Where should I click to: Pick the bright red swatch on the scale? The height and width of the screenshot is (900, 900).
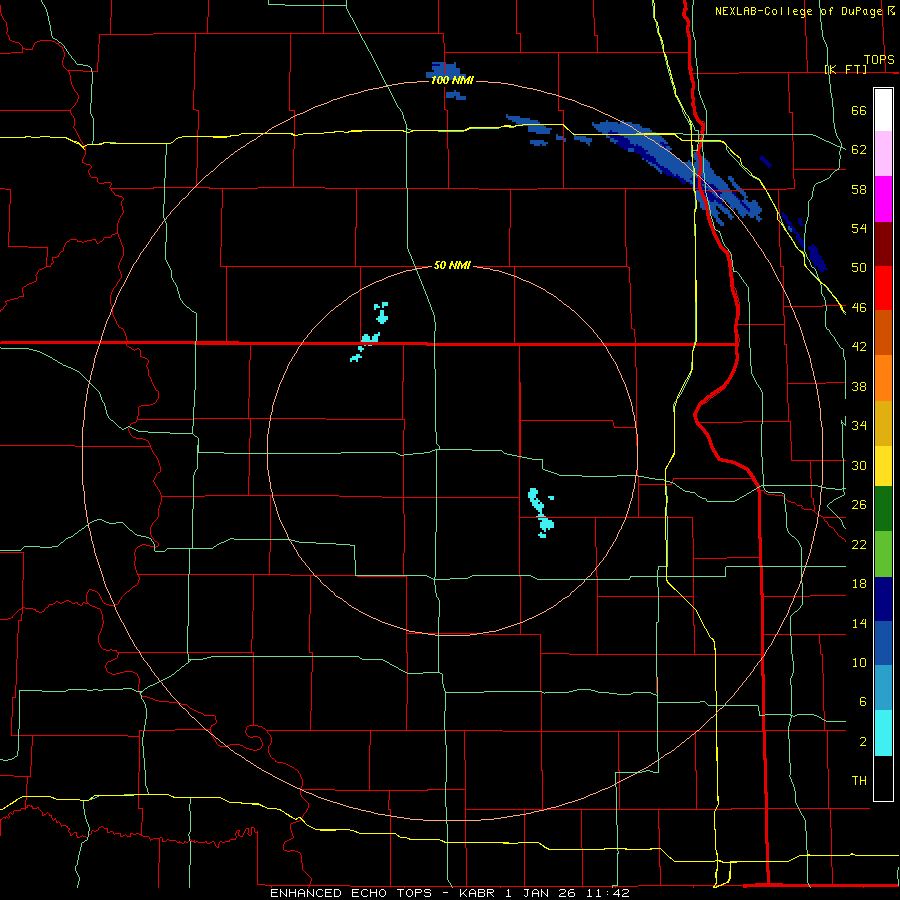click(x=883, y=288)
